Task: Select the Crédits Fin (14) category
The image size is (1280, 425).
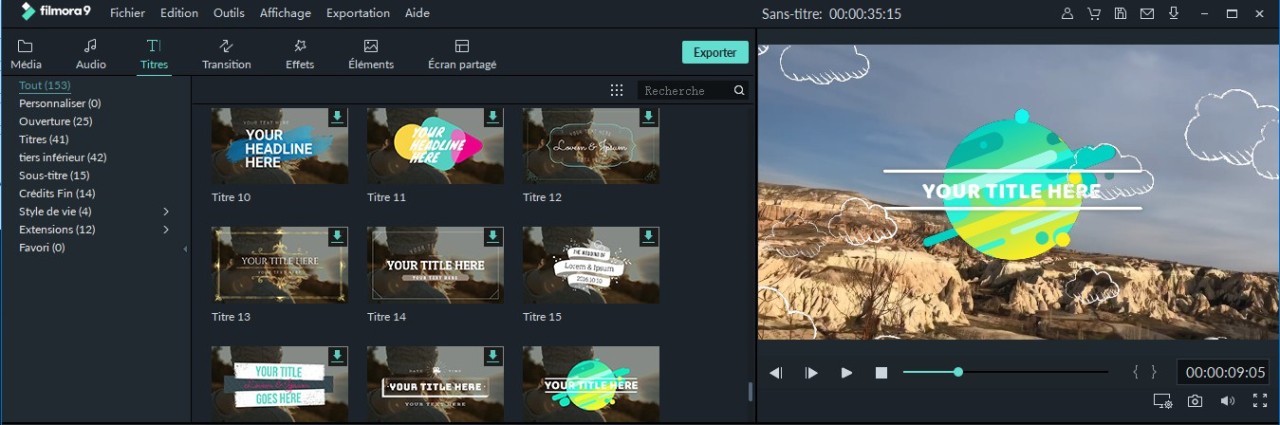Action: [x=57, y=193]
